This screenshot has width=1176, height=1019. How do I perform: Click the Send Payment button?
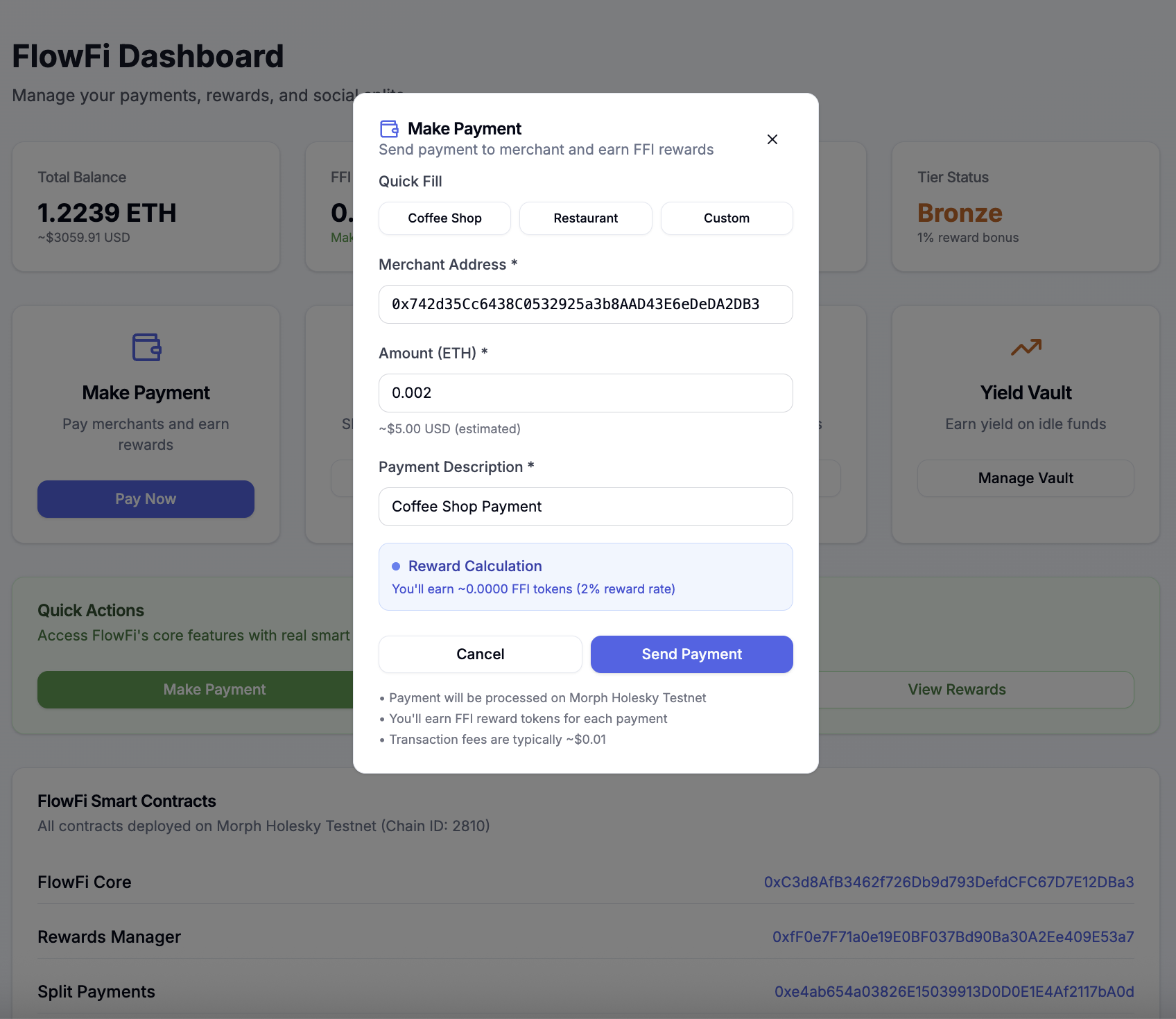click(x=691, y=654)
